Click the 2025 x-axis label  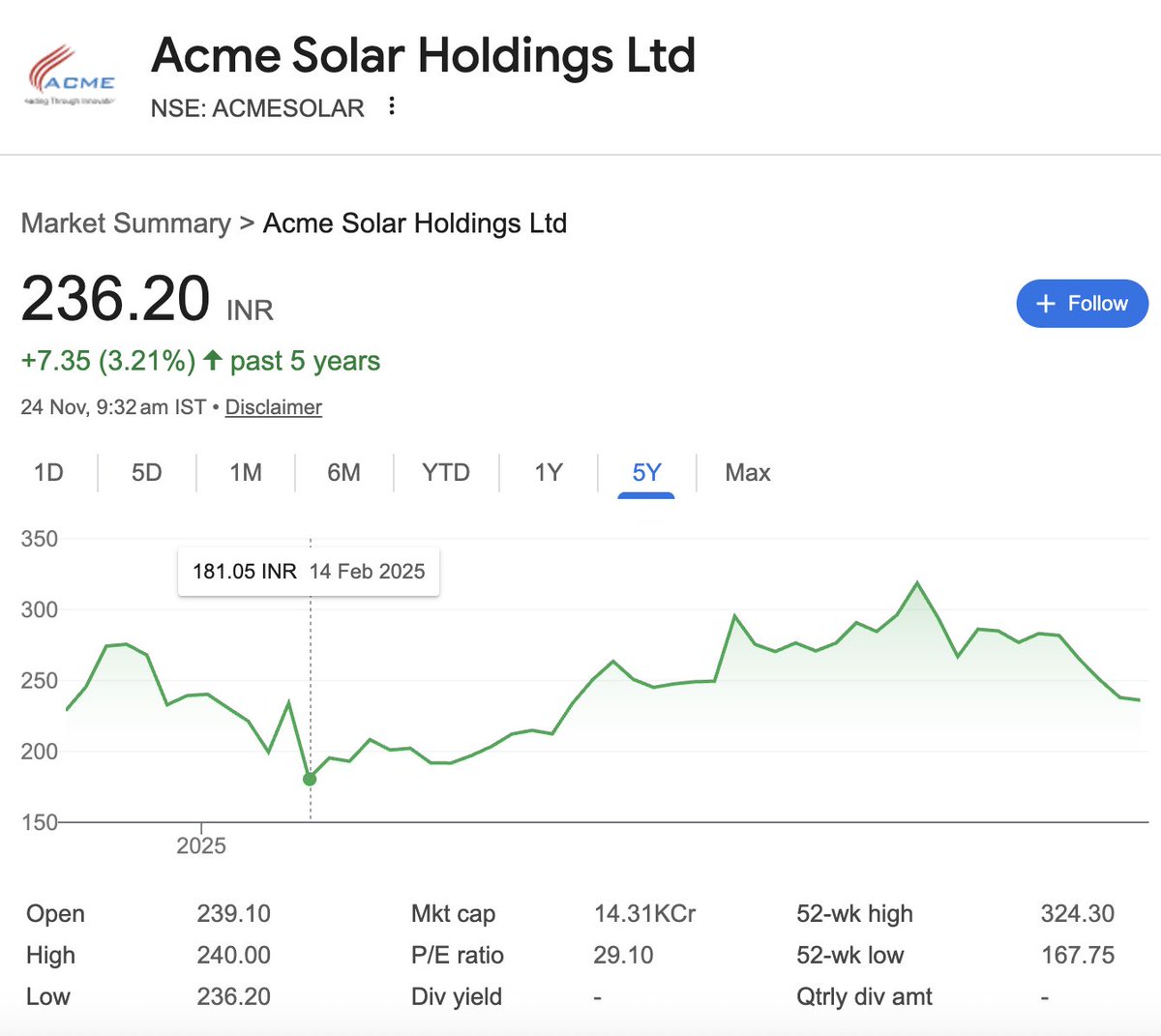coord(201,845)
